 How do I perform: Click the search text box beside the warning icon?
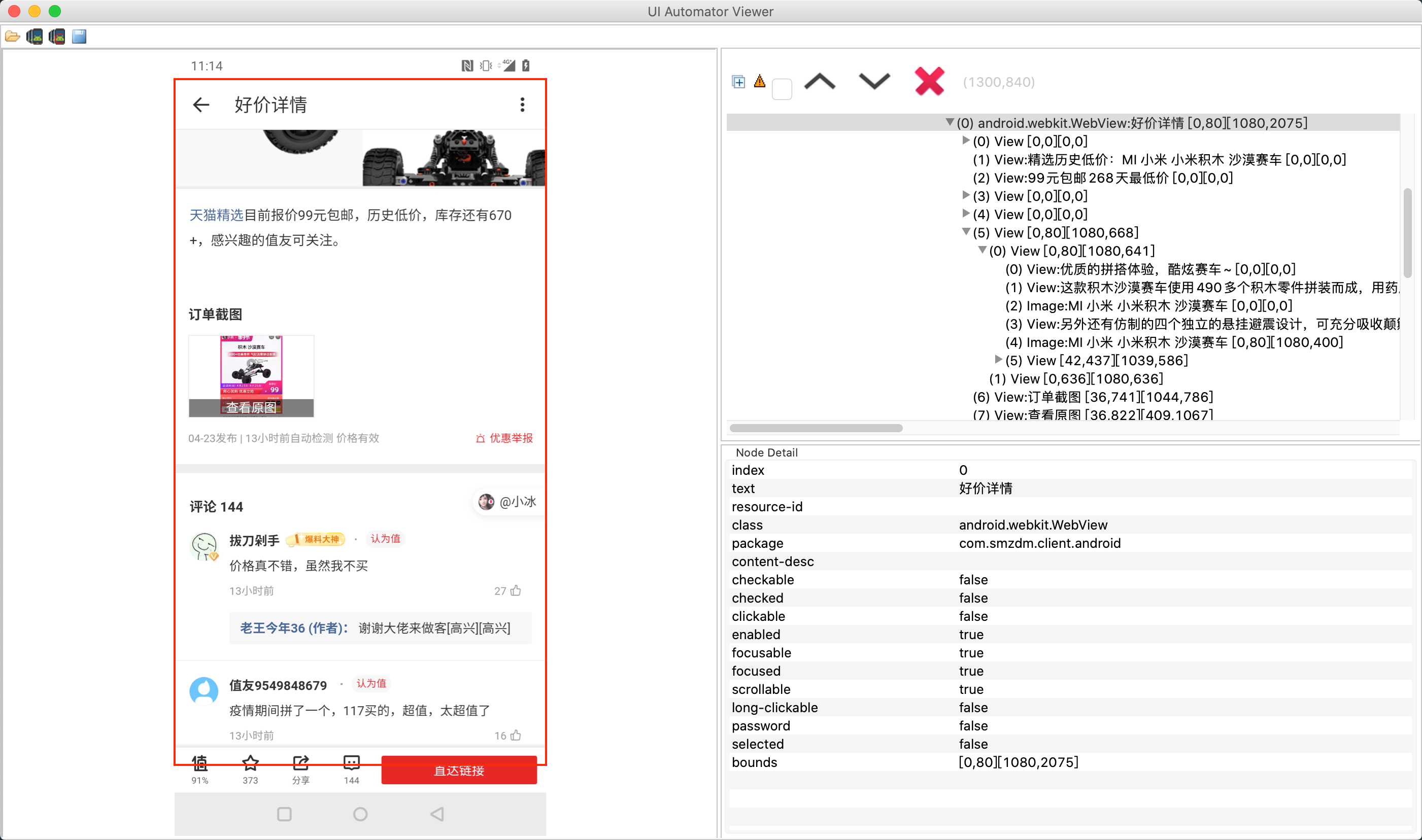782,89
